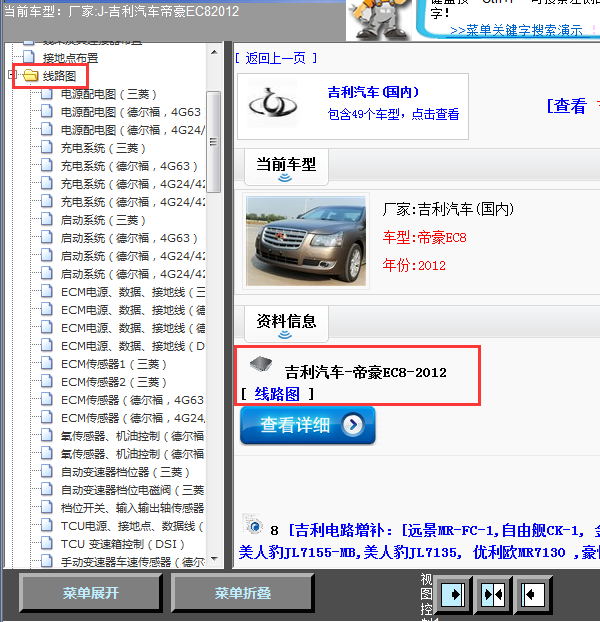Click folder icon of 线路图
This screenshot has width=600, height=622.
[x=31, y=75]
